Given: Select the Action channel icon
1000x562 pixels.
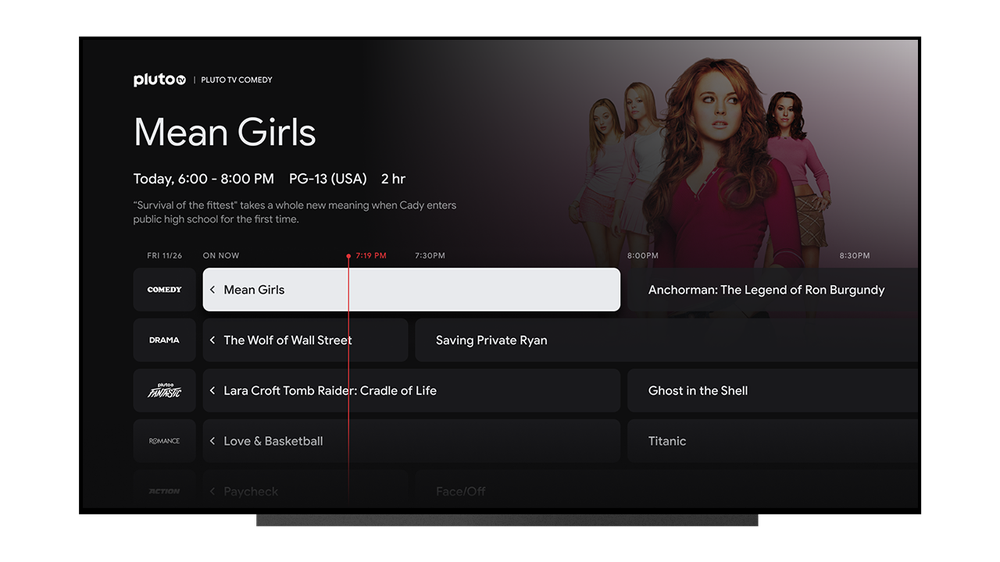Looking at the screenshot, I should (165, 491).
